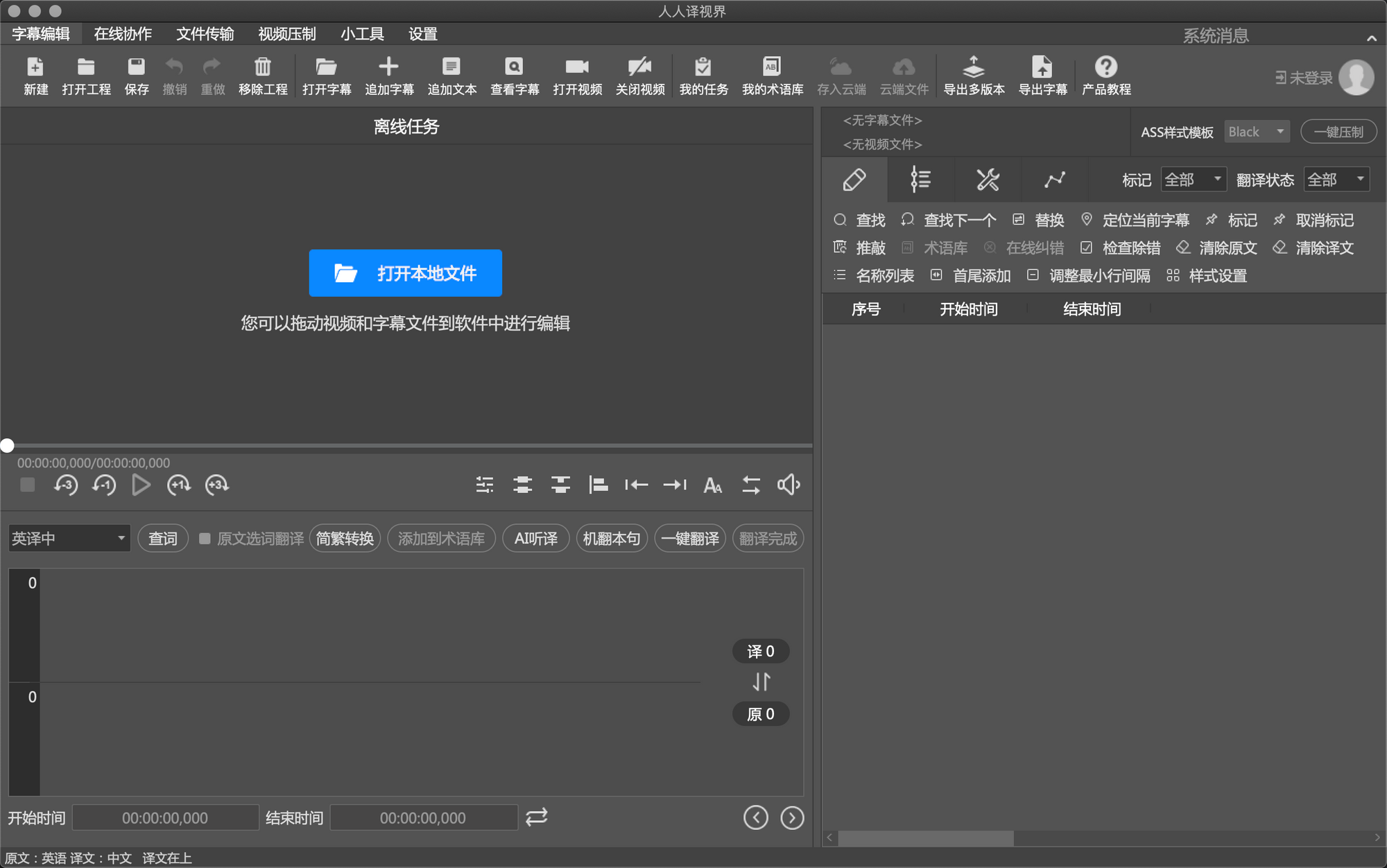The image size is (1387, 868).
Task: Click the swap original/translation arrows icon
Action: (761, 682)
